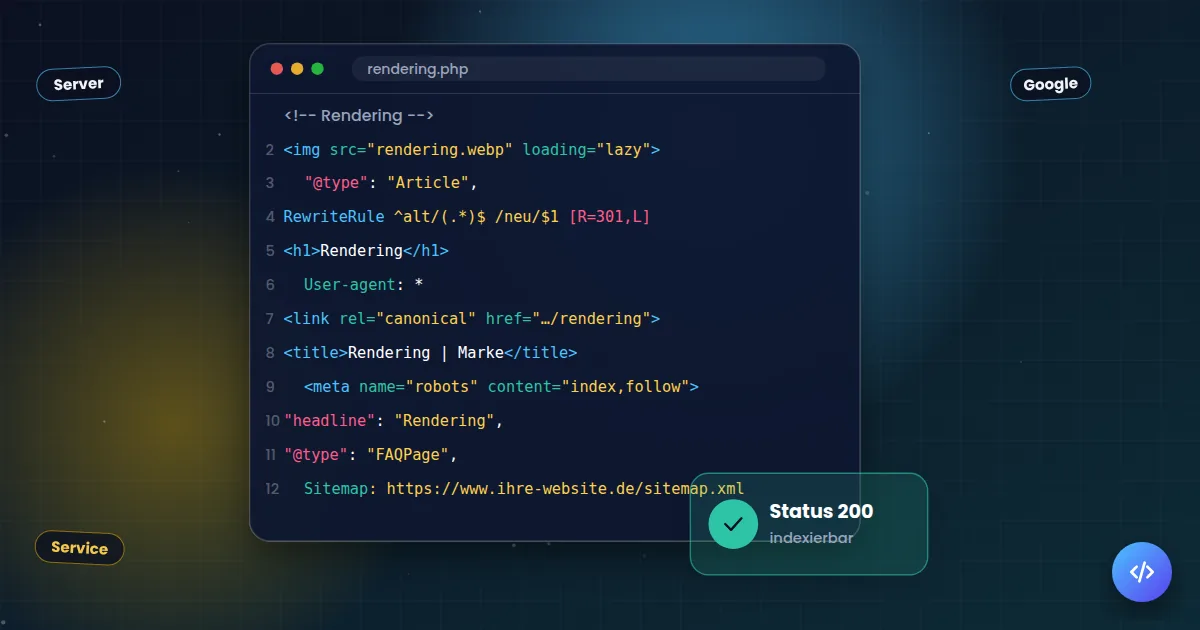Click the green dot in the window title bar
1200x630 pixels.
(318, 69)
